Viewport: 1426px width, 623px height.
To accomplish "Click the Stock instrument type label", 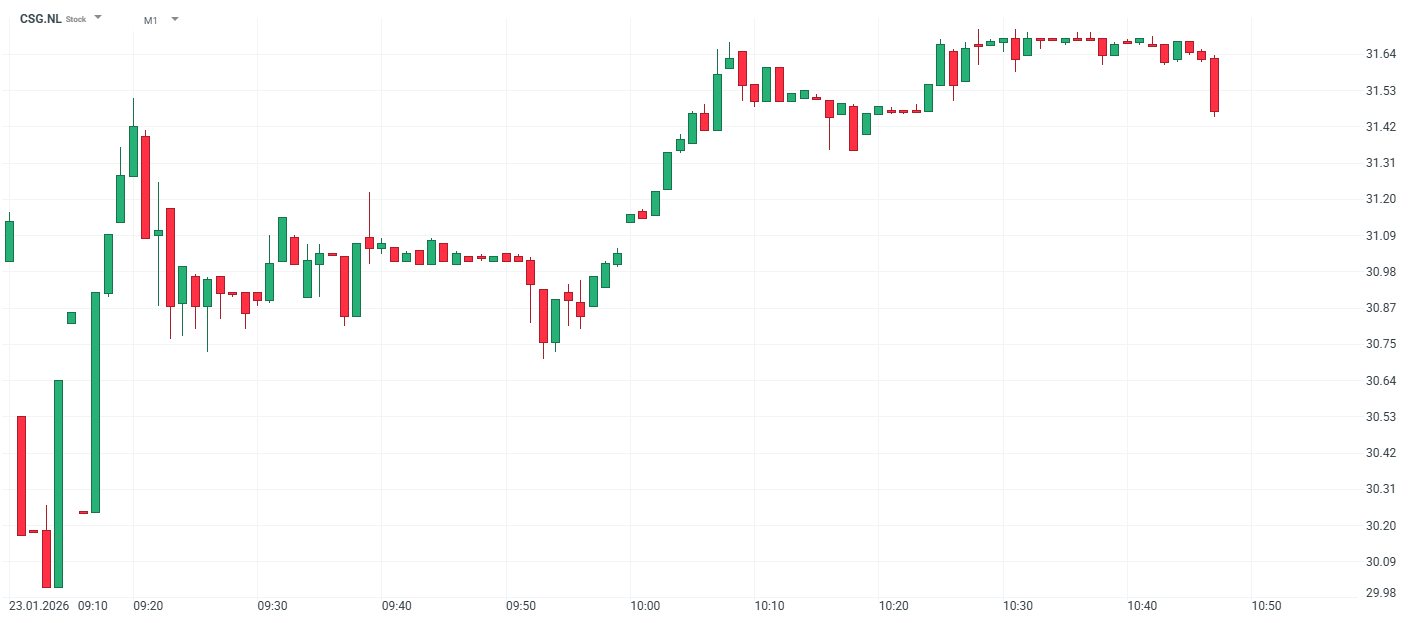I will [76, 20].
